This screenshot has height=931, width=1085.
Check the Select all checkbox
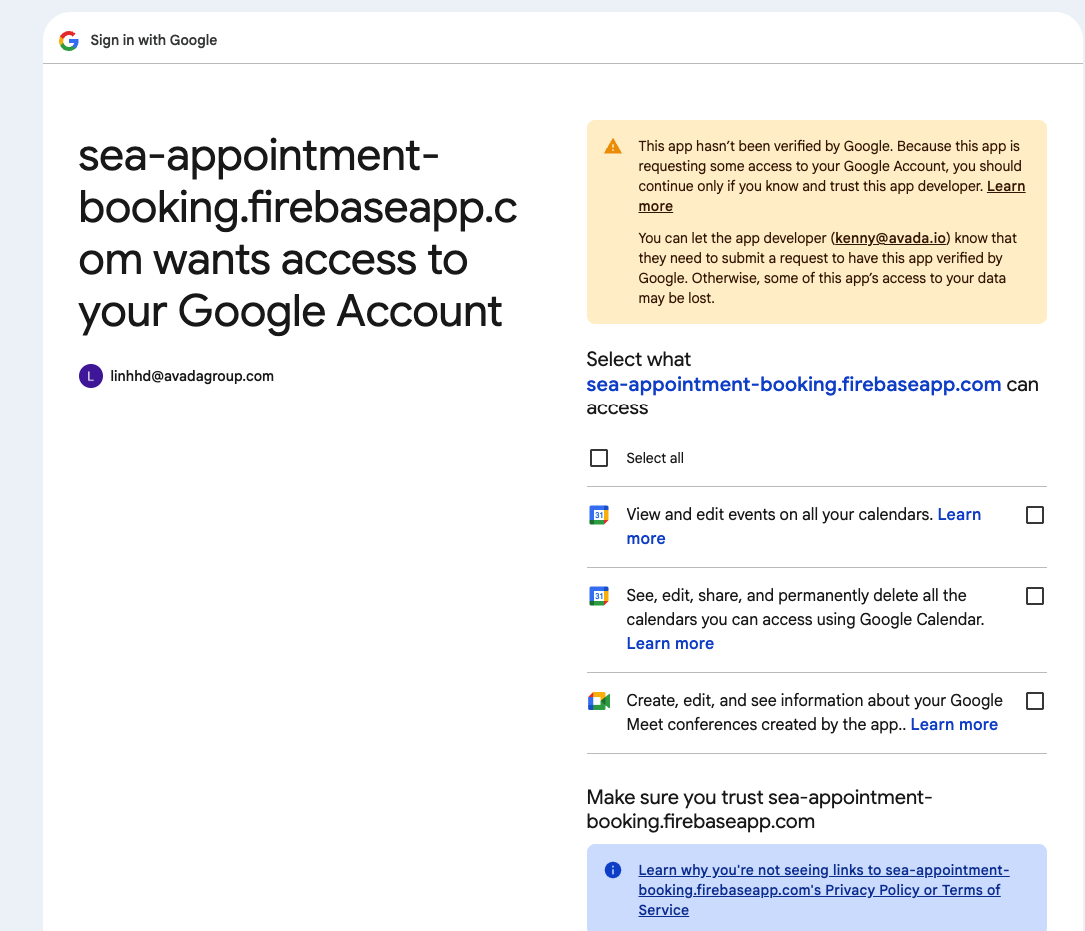click(599, 458)
